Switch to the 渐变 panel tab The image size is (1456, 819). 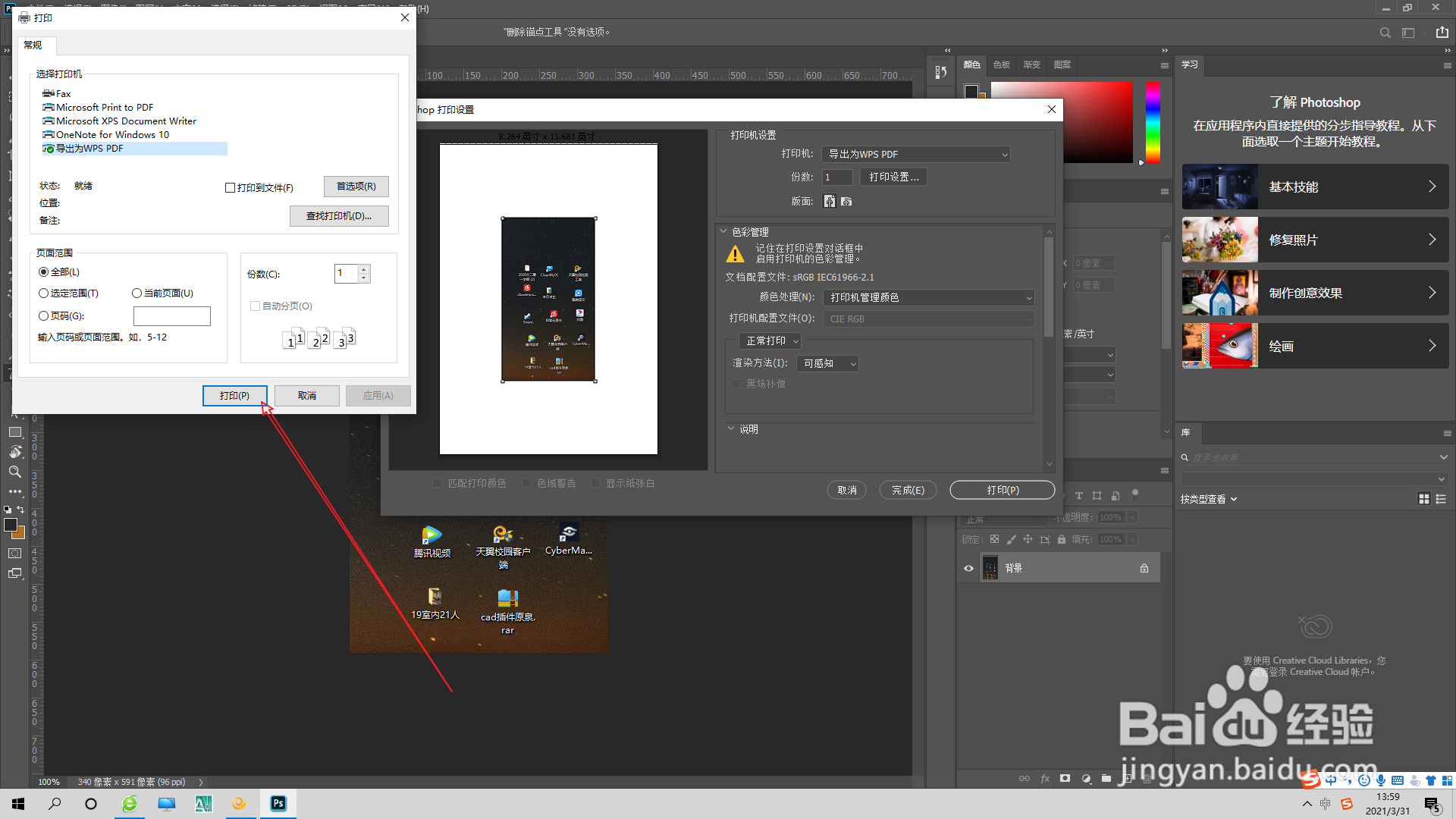(1031, 65)
